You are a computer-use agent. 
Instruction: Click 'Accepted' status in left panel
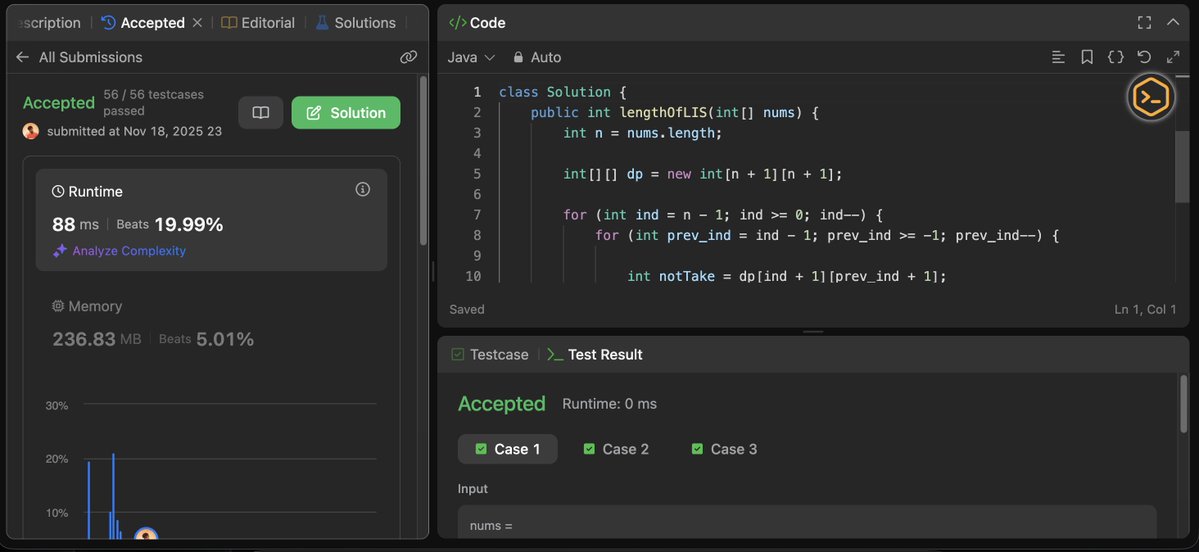(59, 103)
